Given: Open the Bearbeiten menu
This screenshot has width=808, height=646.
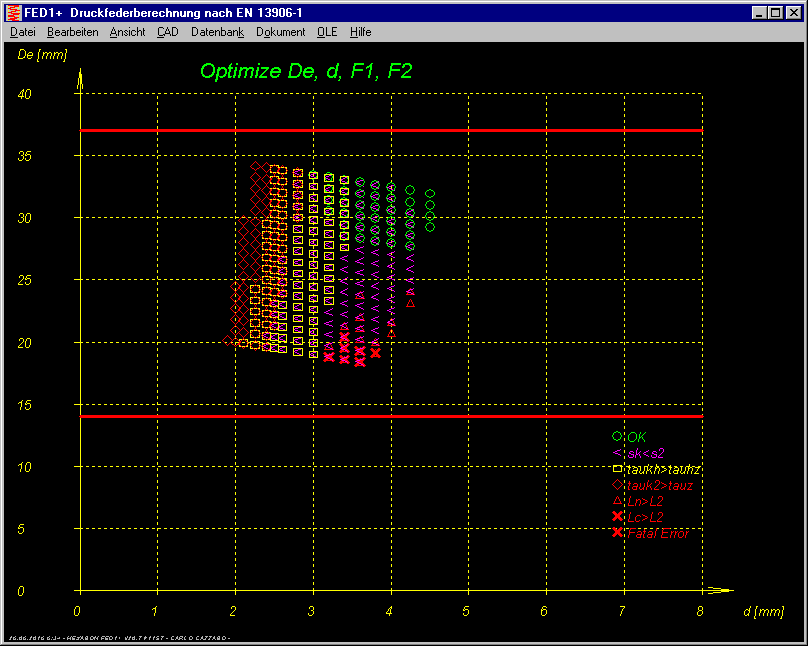Looking at the screenshot, I should (x=72, y=32).
